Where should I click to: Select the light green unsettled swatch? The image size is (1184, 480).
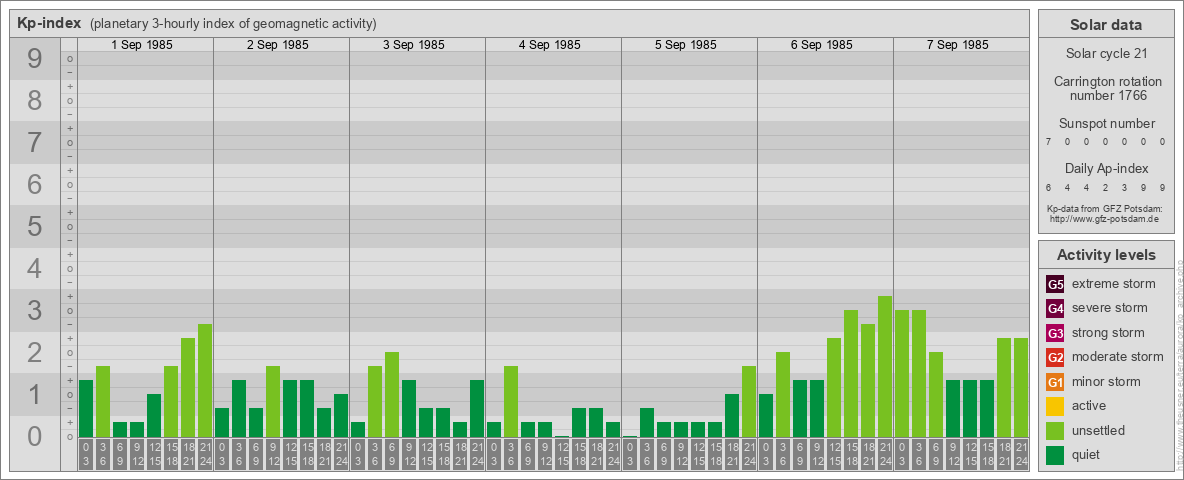1055,430
